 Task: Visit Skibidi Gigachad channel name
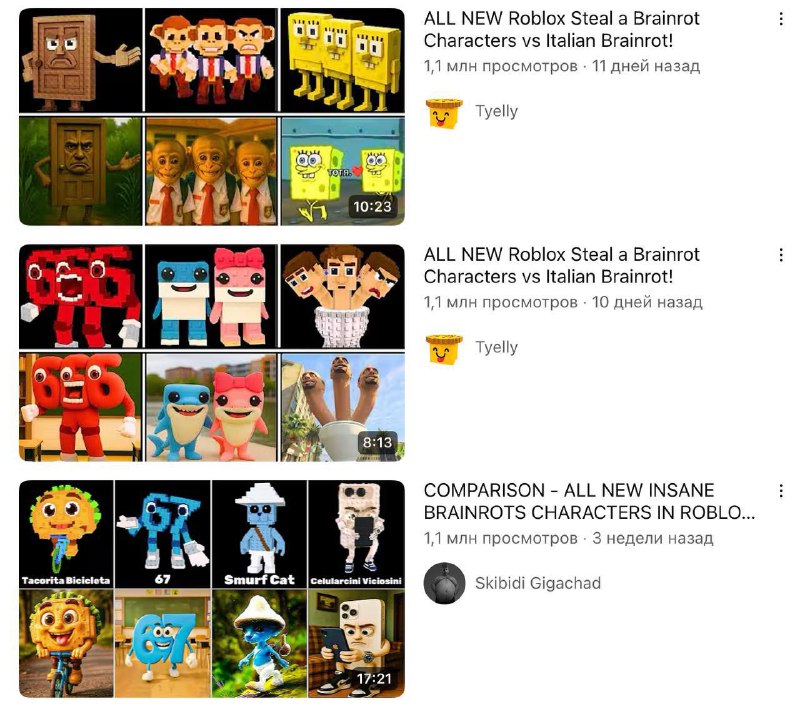pos(538,583)
